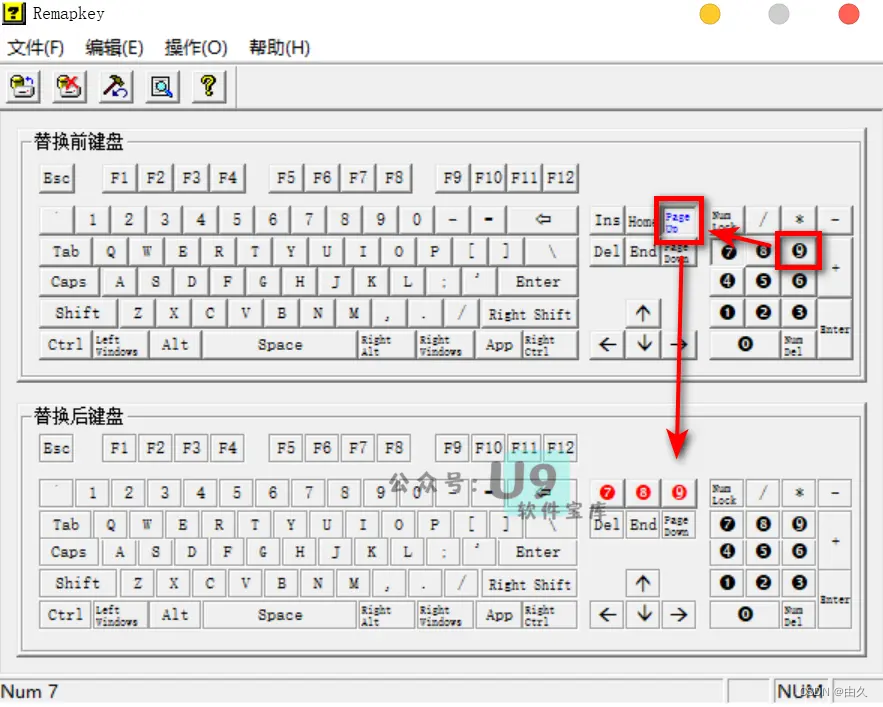Click F5 key on the lower keyboard
Screen dimensions: 883x707
(x=286, y=448)
